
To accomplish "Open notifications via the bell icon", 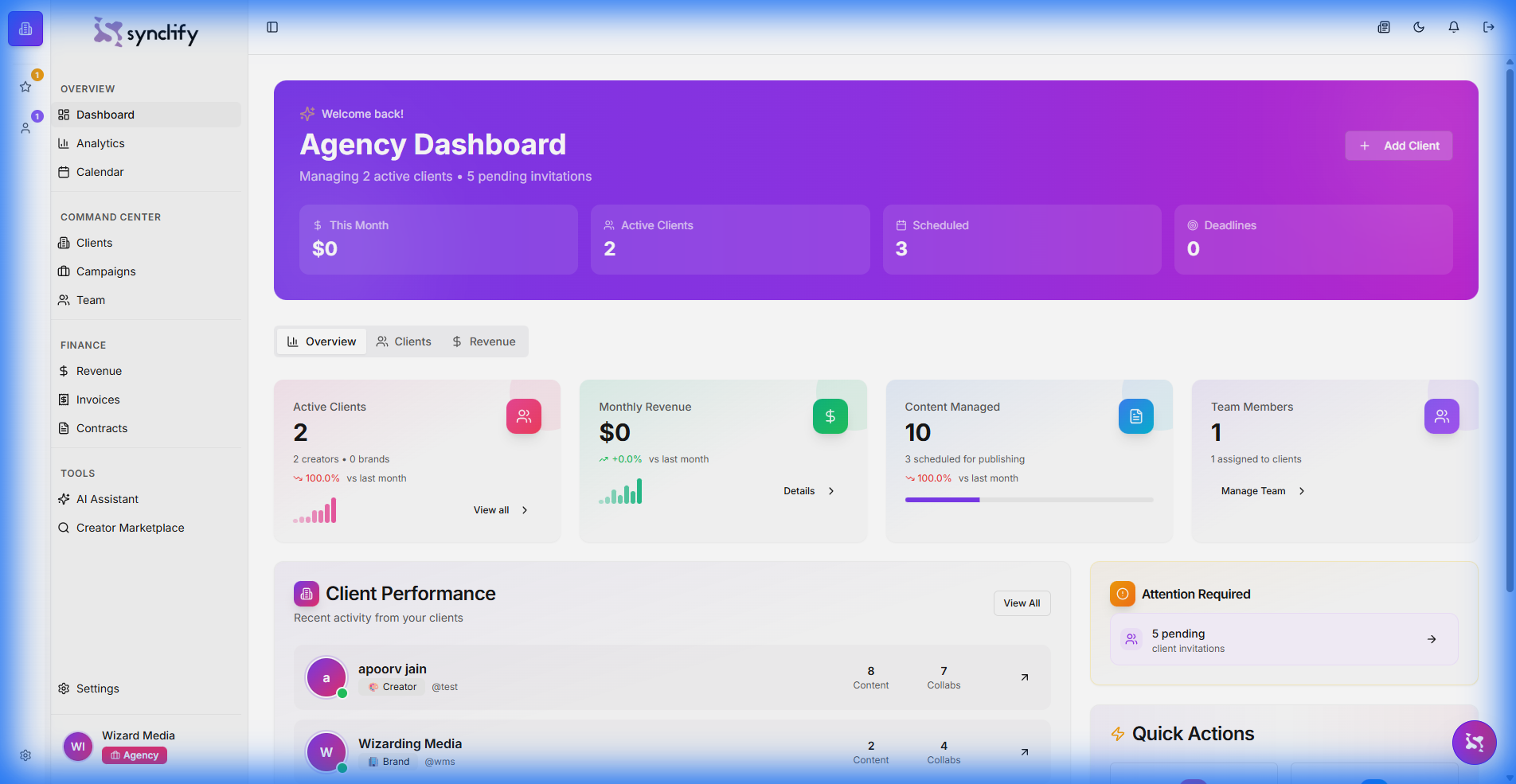I will [1453, 27].
